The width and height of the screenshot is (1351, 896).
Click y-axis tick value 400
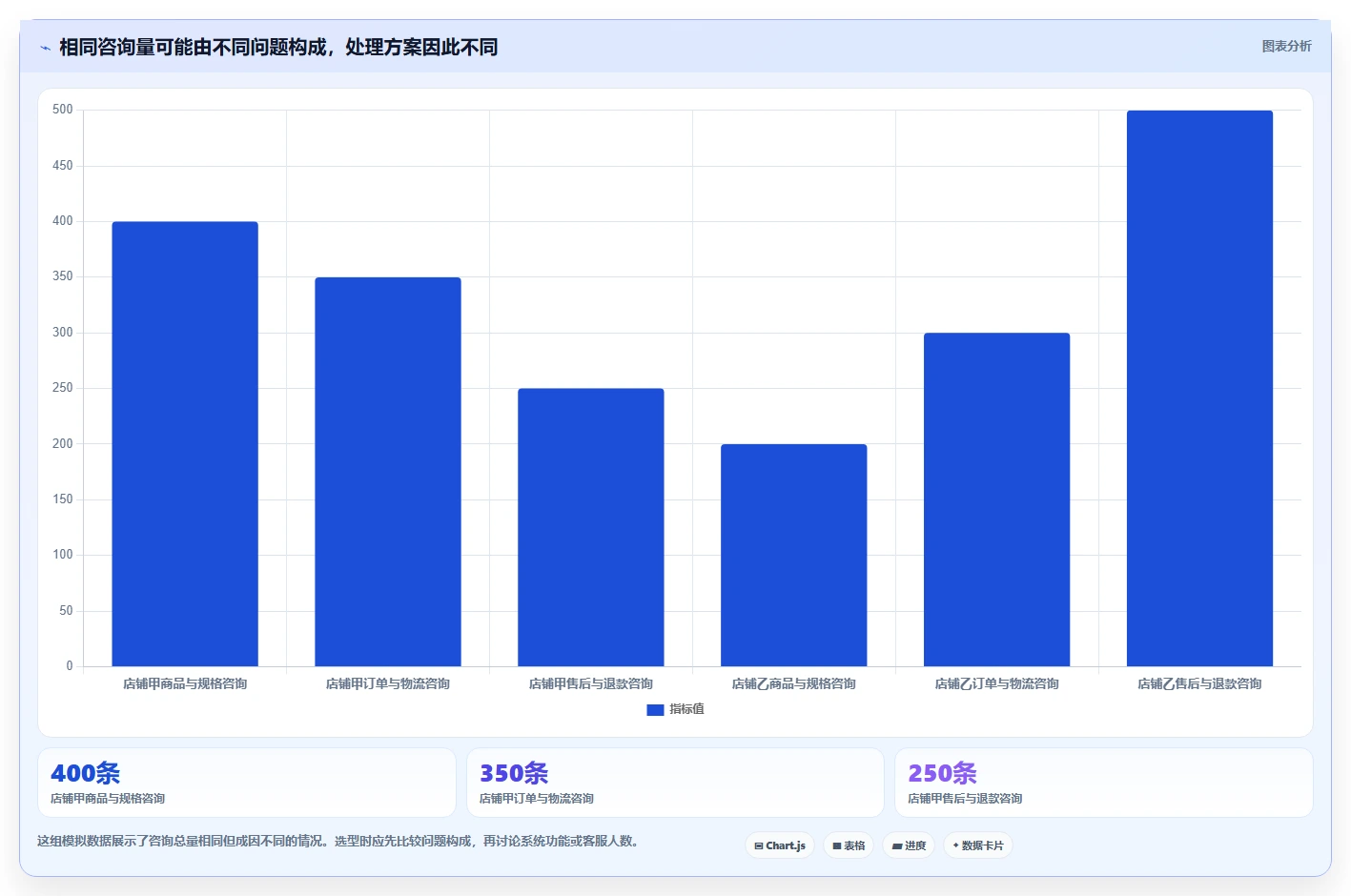click(63, 221)
